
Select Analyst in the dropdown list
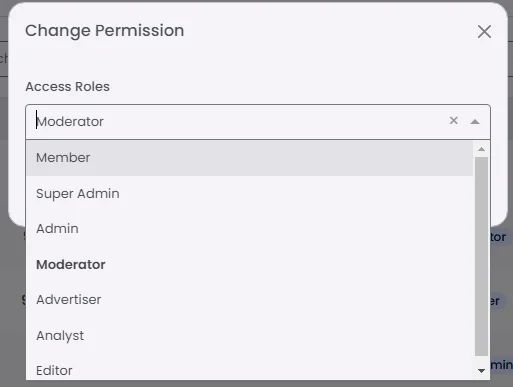249,335
